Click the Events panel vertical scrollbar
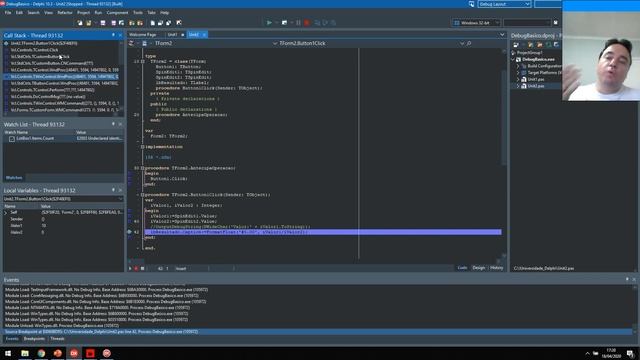 [634, 310]
